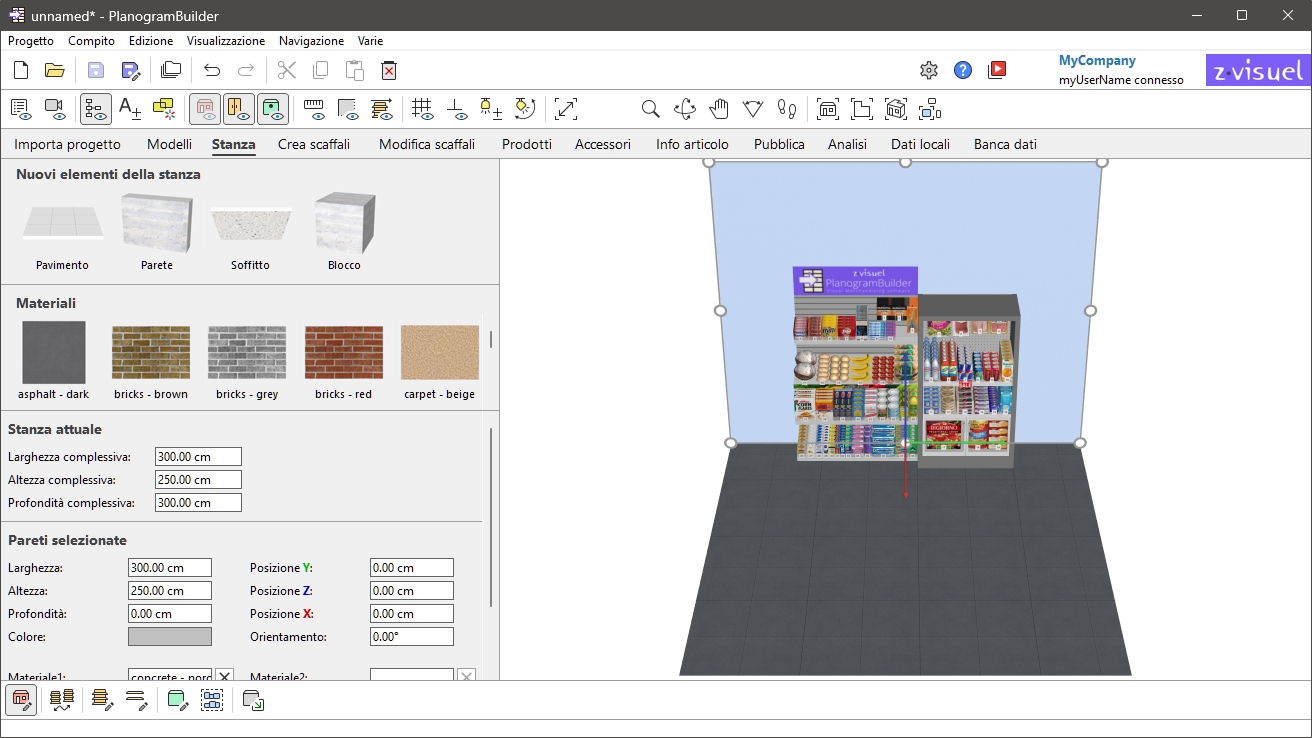The height and width of the screenshot is (738, 1312).
Task: Click the blue dashed multi-selection icon
Action: (x=212, y=700)
